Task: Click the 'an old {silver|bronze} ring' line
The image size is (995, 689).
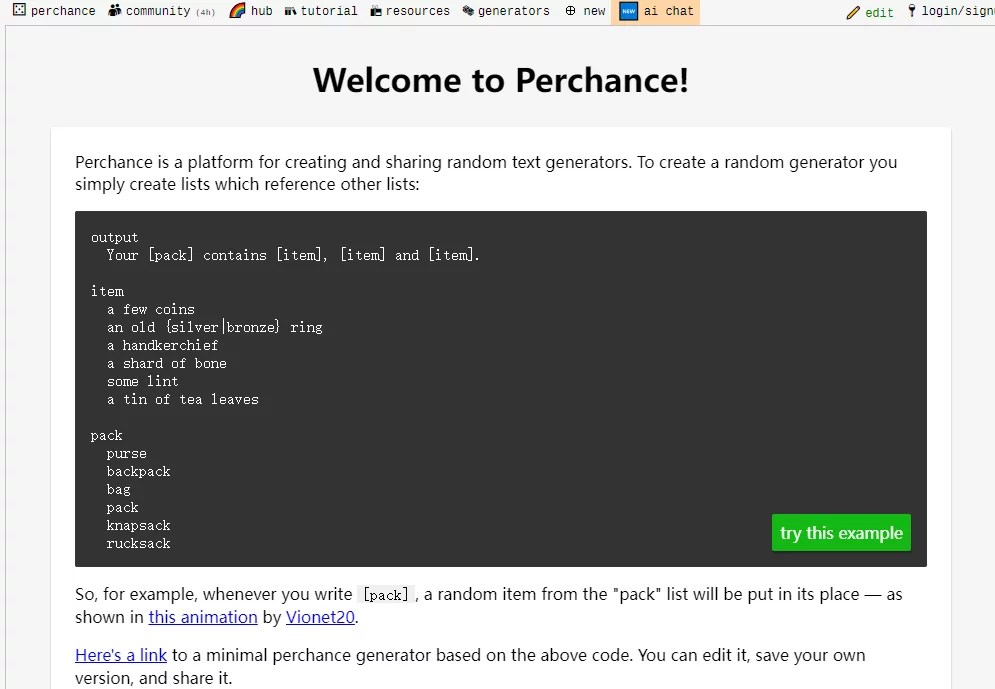Action: pos(214,327)
